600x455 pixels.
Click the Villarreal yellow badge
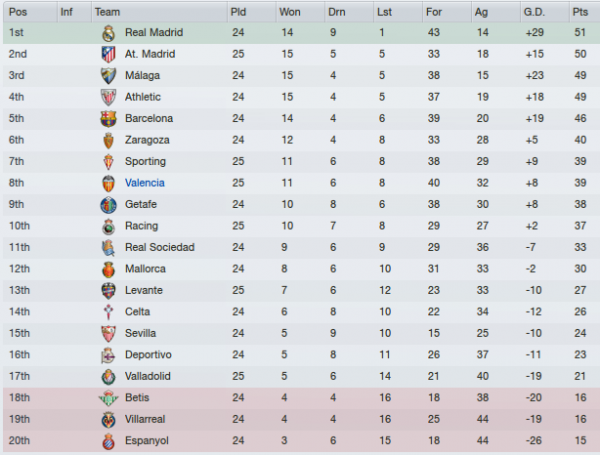click(109, 420)
